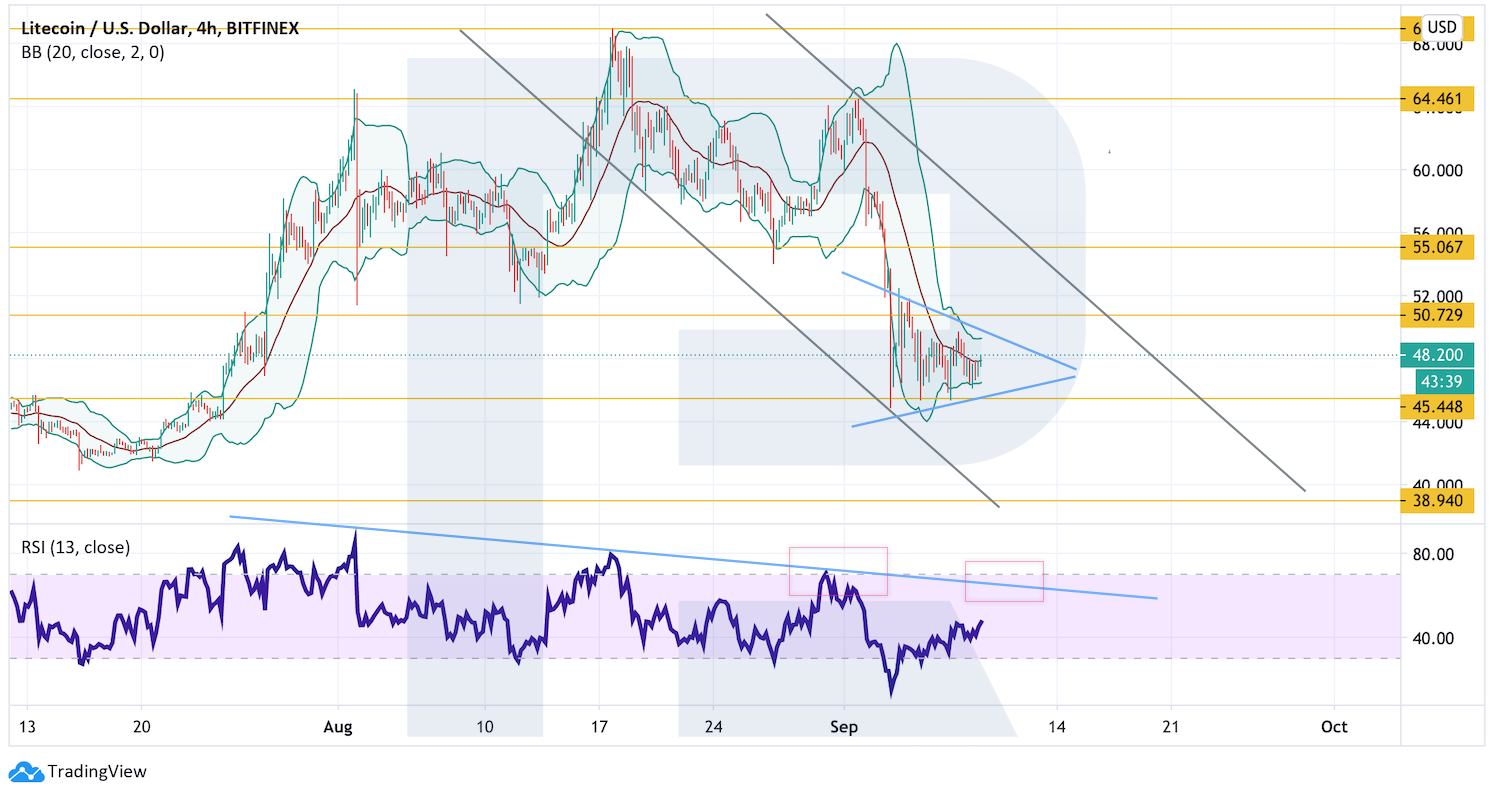Viewport: 1494px width, 797px height.
Task: Click the 14 date label on time axis
Action: 1056,725
